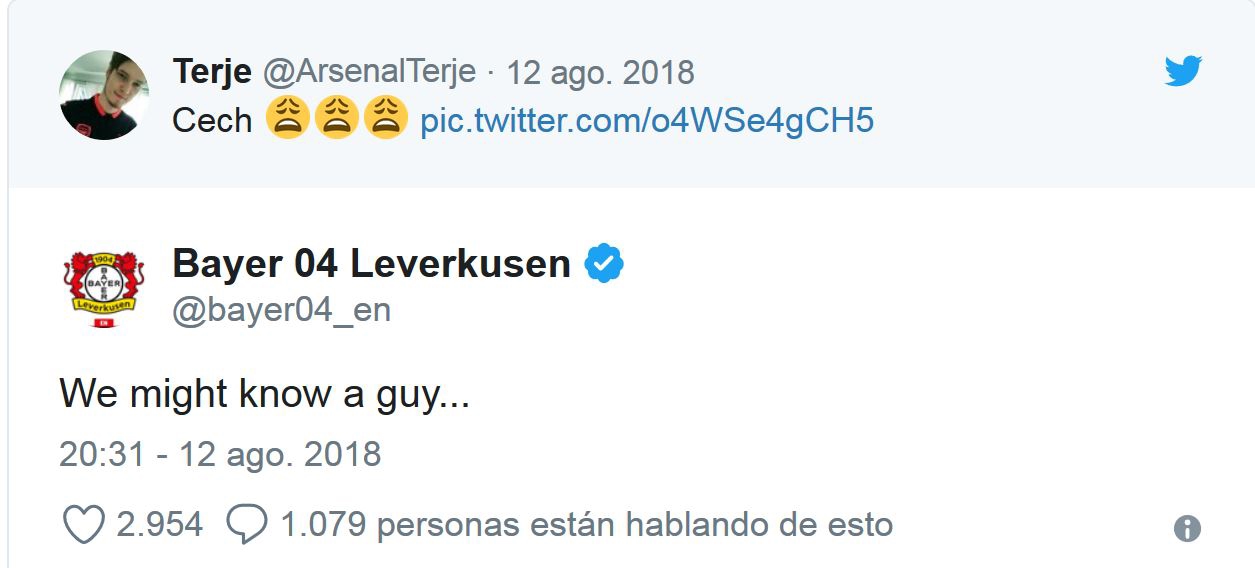
Task: Click the @bayer04_en handle
Action: [x=281, y=311]
